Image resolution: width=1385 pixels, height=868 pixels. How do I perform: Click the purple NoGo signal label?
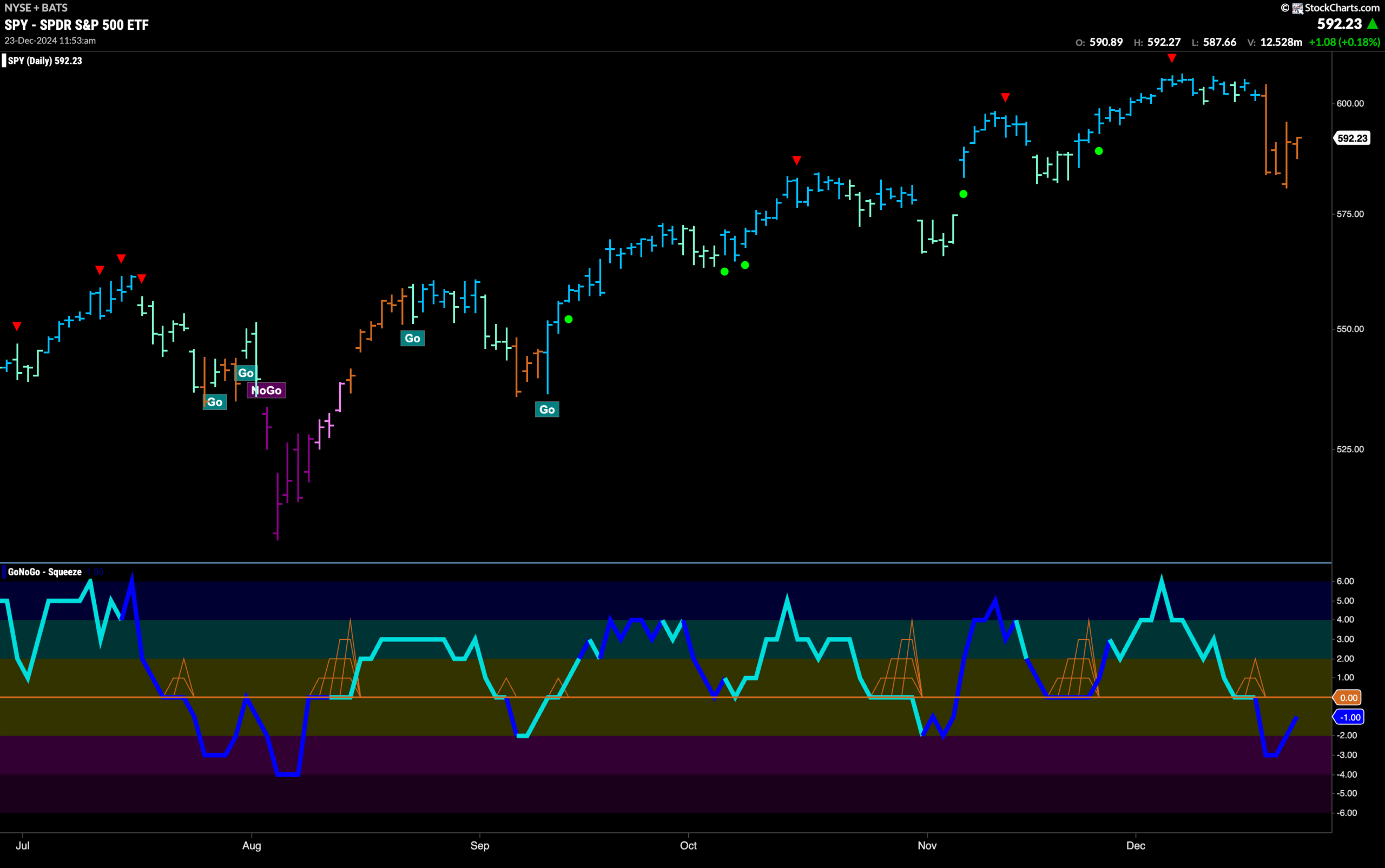pos(266,390)
